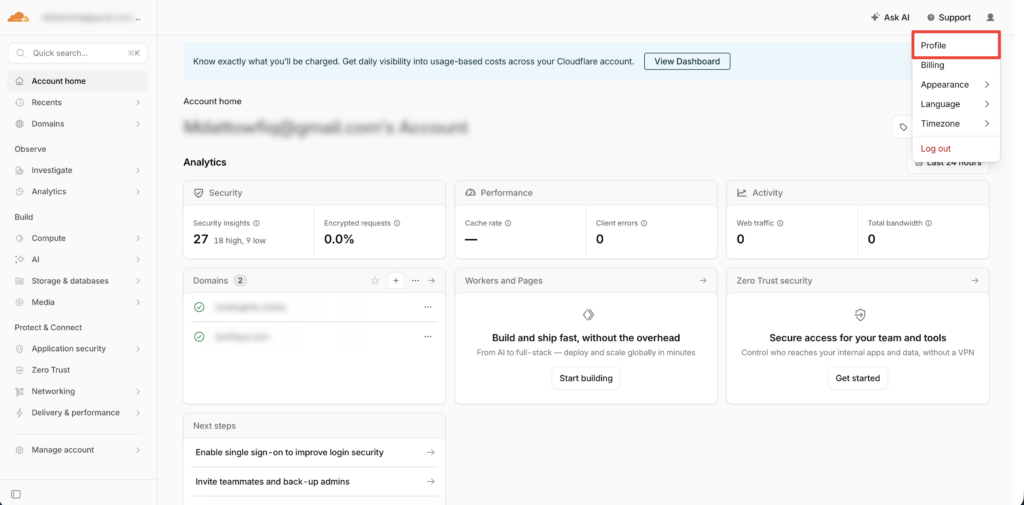Select Billing from the user menu

pyautogui.click(x=955, y=65)
